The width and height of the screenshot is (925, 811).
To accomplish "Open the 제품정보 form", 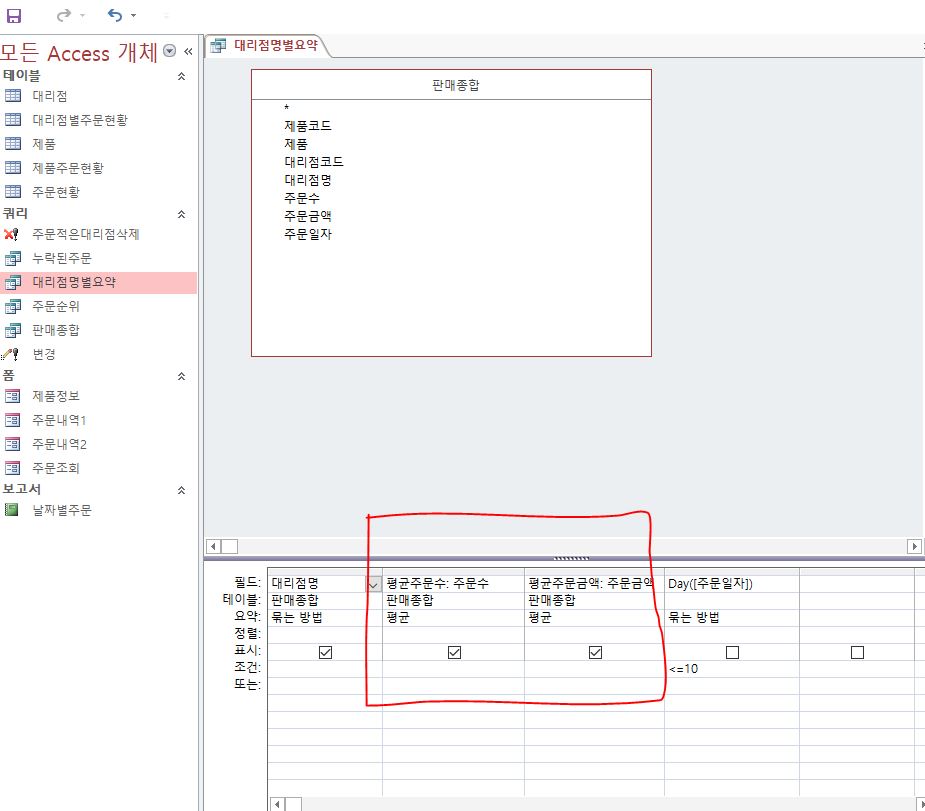I will click(55, 396).
